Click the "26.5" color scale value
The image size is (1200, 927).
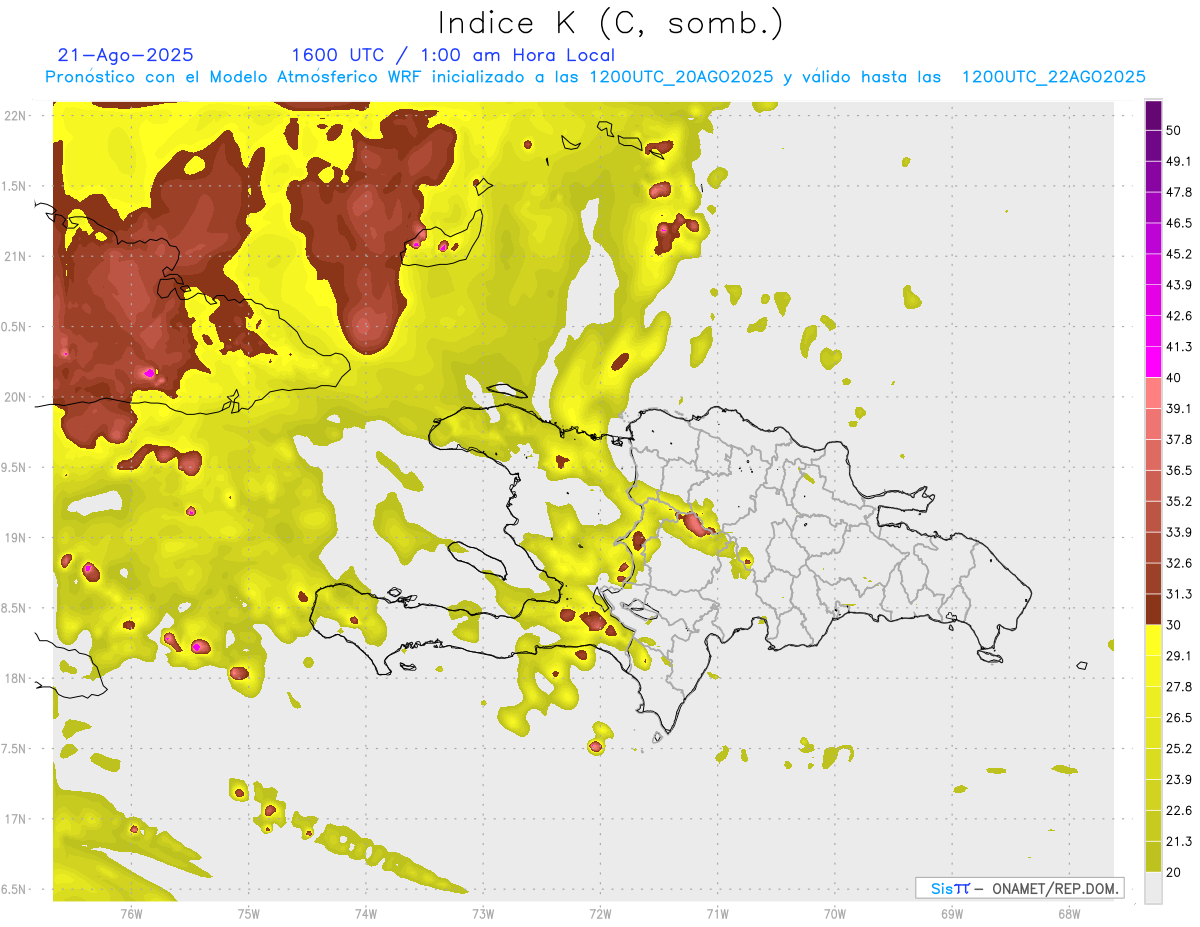(1179, 718)
